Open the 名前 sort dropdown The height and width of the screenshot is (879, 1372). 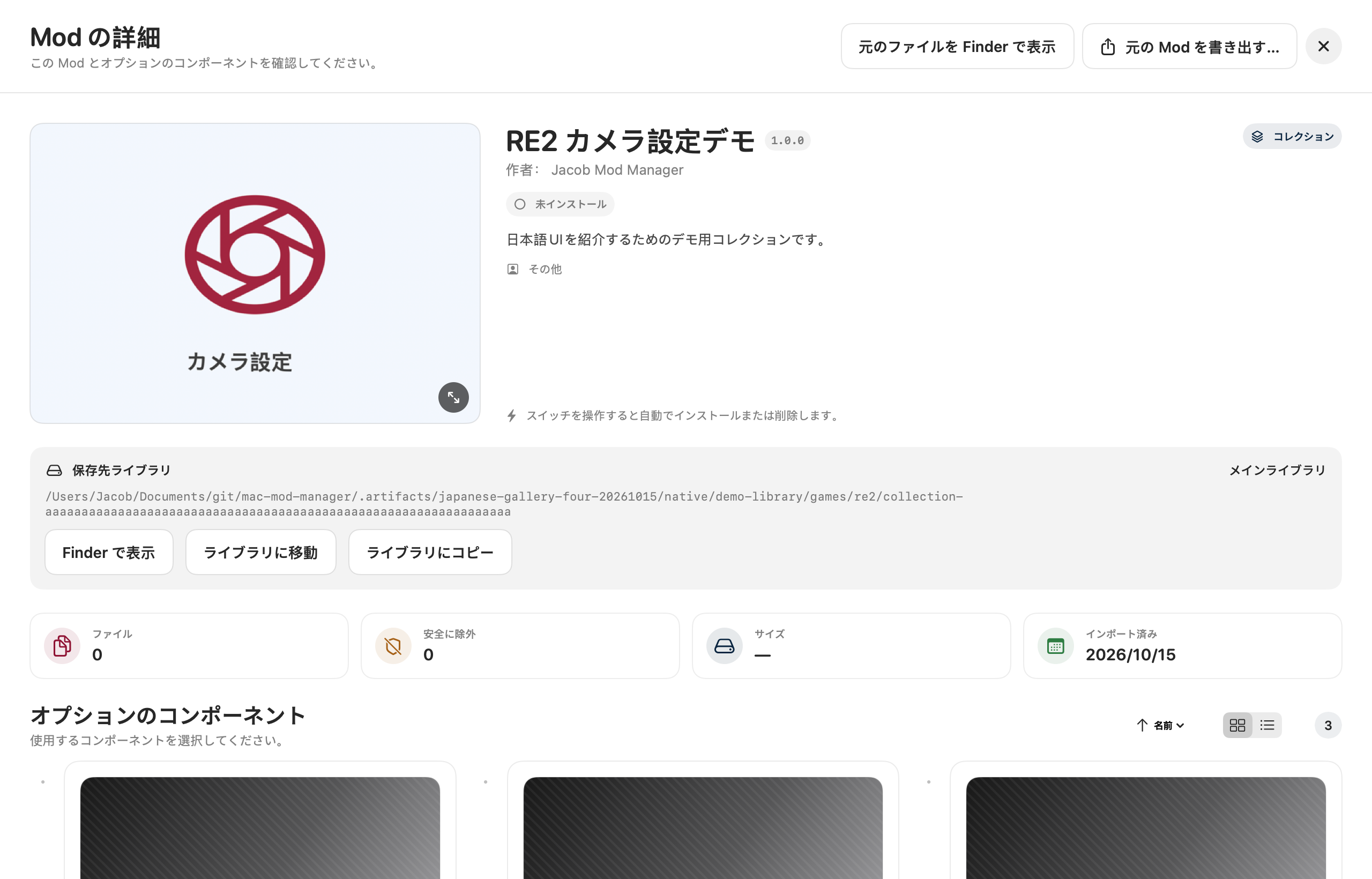1169,726
